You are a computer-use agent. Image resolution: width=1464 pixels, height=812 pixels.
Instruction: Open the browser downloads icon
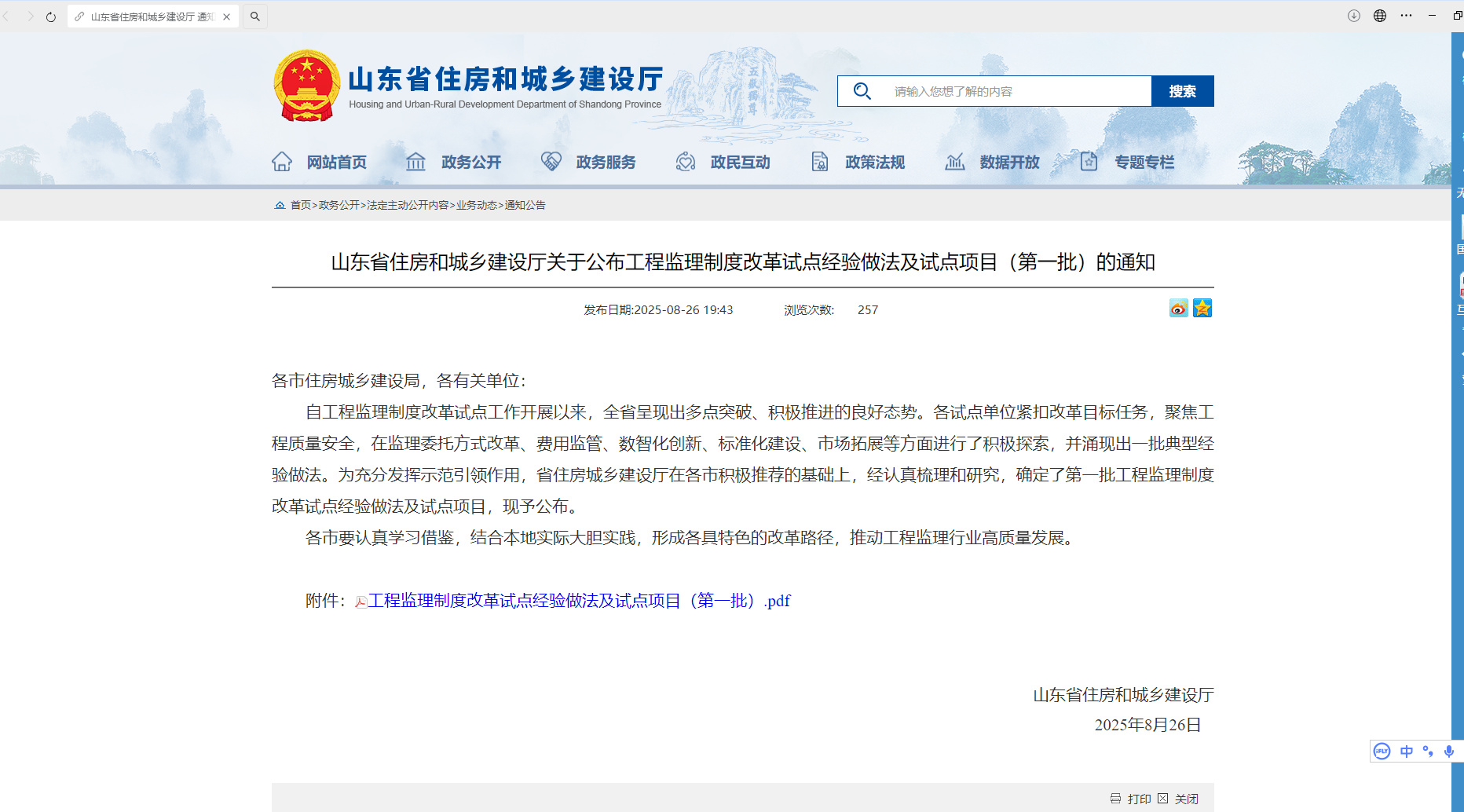[1353, 16]
